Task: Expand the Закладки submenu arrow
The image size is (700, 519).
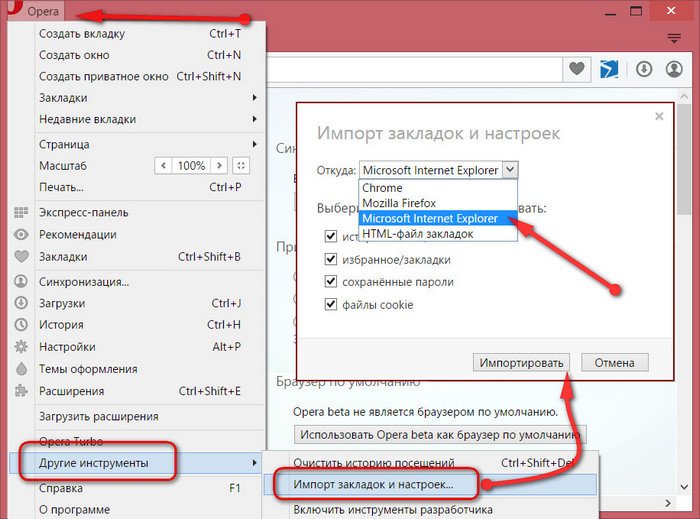Action: pos(255,98)
